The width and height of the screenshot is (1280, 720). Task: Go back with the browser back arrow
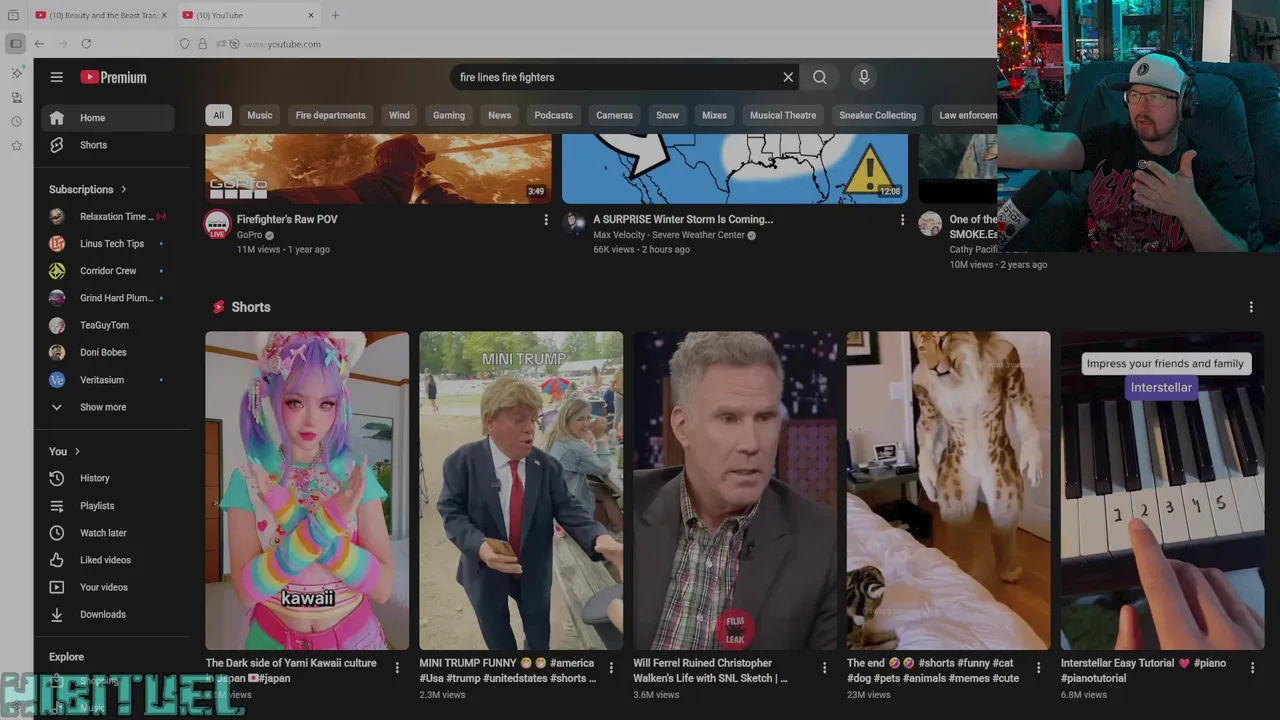(x=39, y=44)
